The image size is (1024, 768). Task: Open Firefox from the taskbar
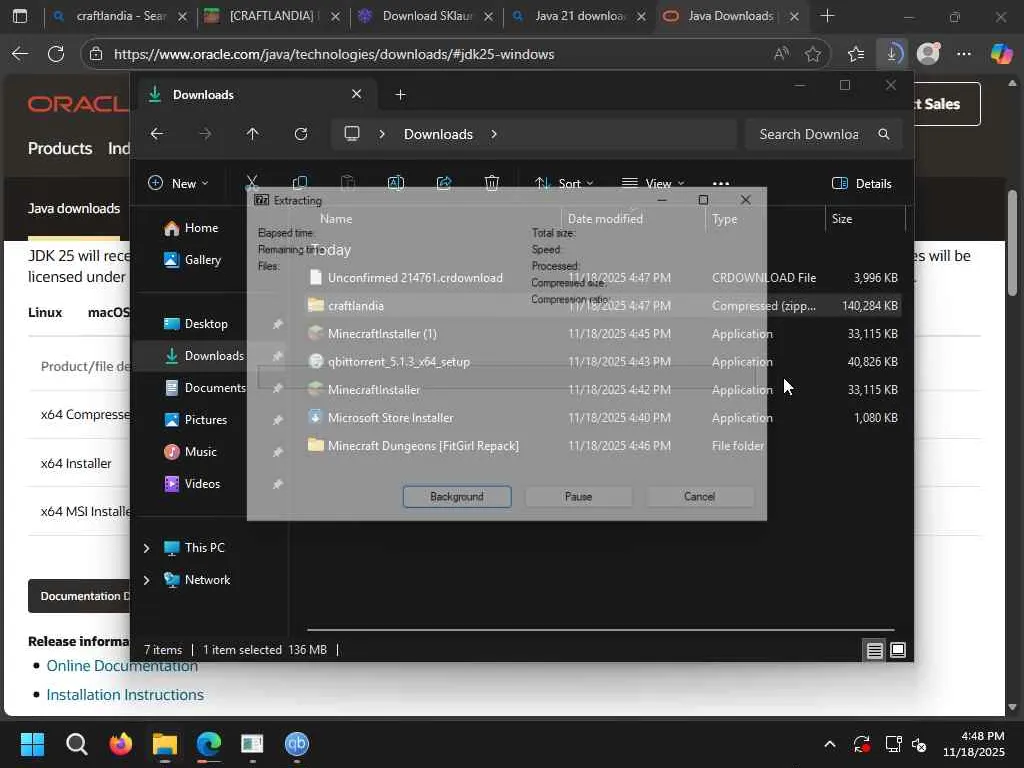point(120,744)
